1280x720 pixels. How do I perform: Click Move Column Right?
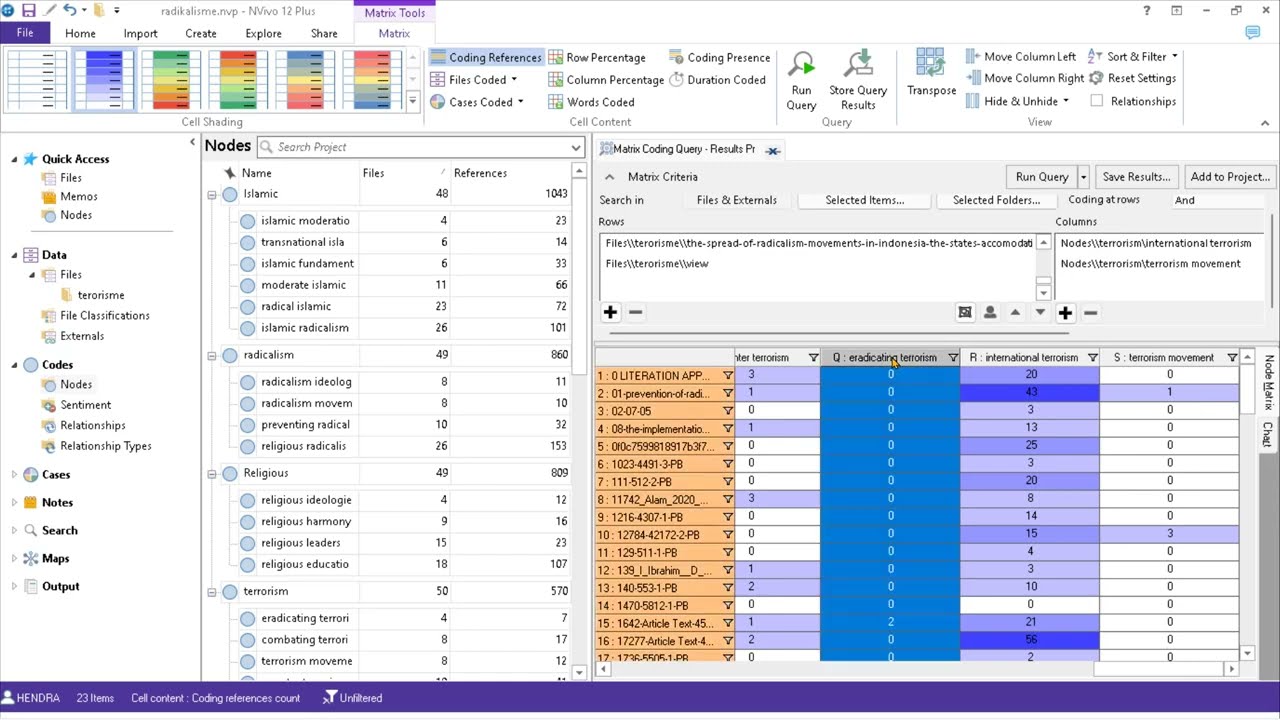tap(1025, 78)
